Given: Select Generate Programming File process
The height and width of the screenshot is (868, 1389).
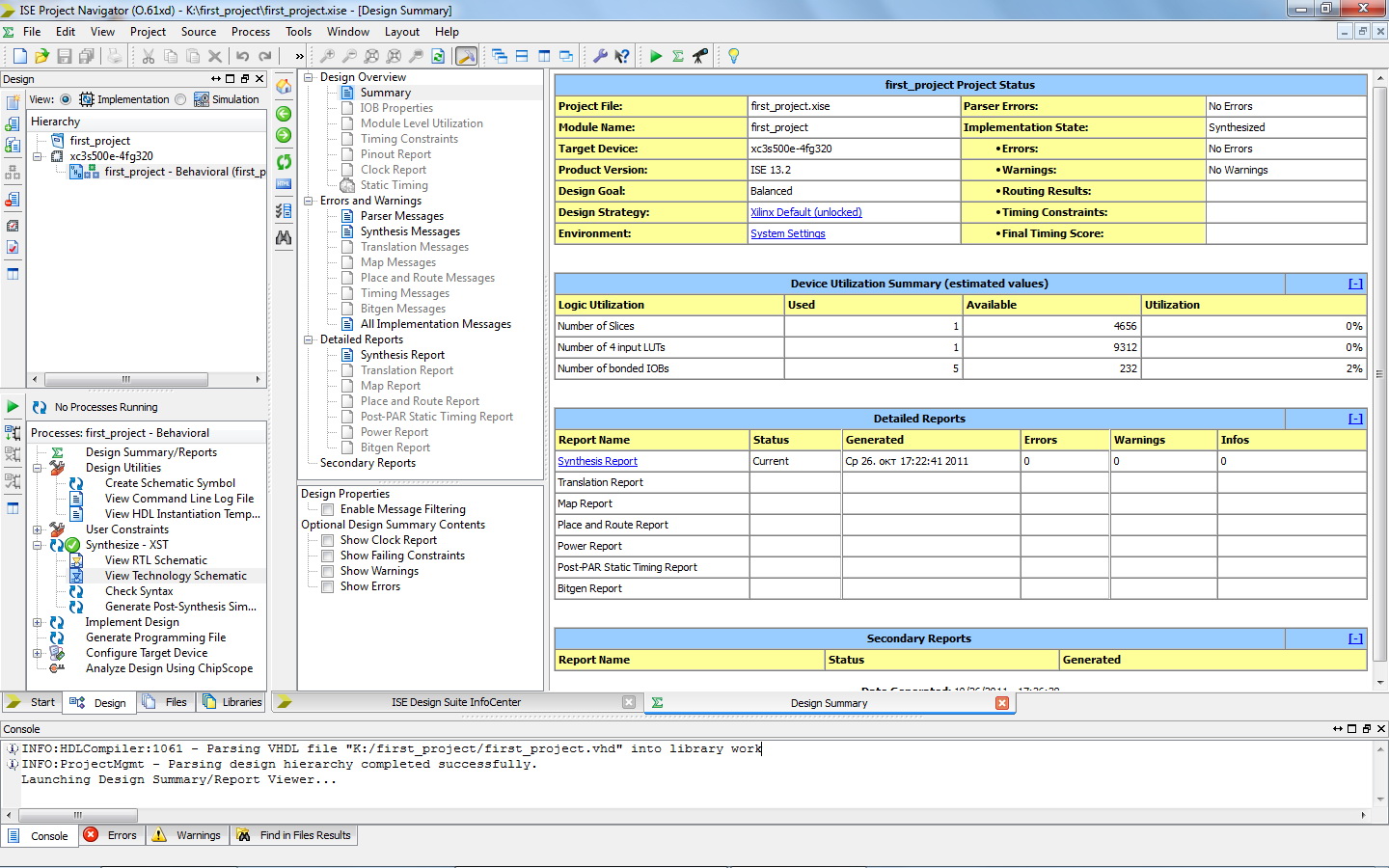Looking at the screenshot, I should coord(155,637).
